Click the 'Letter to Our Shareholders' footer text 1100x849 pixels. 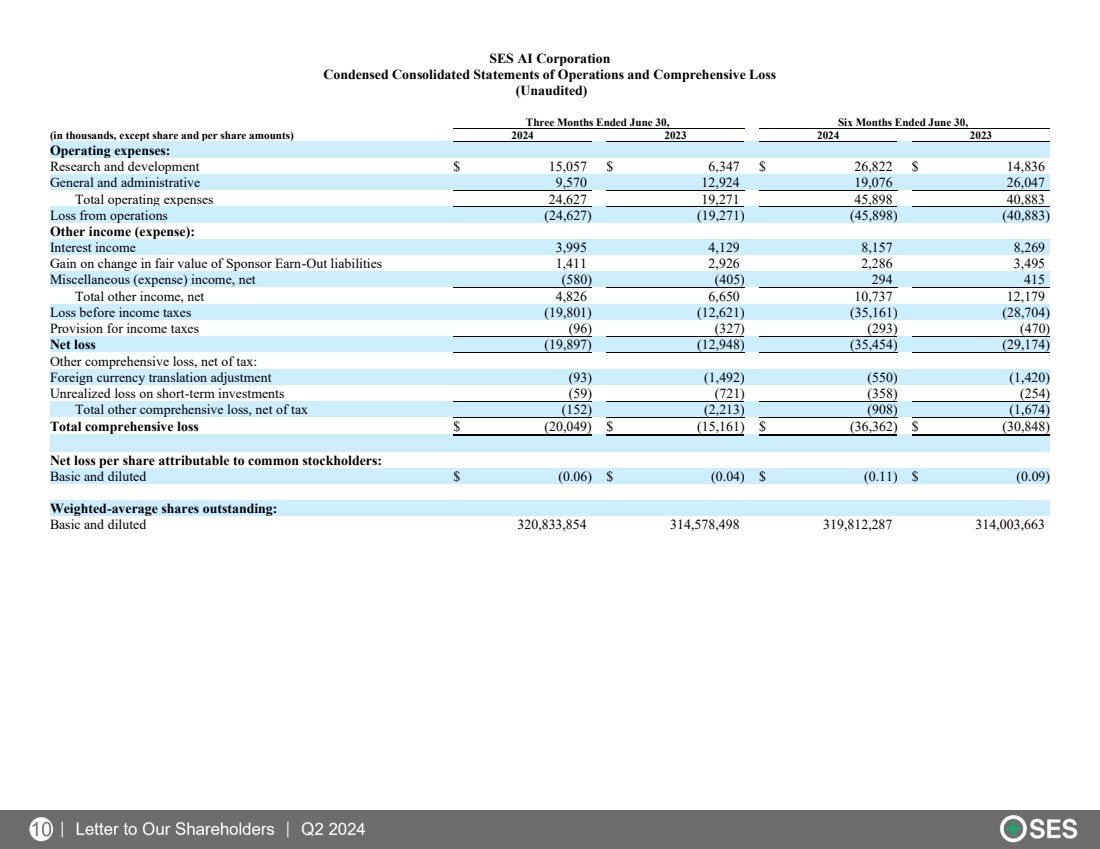[x=175, y=829]
